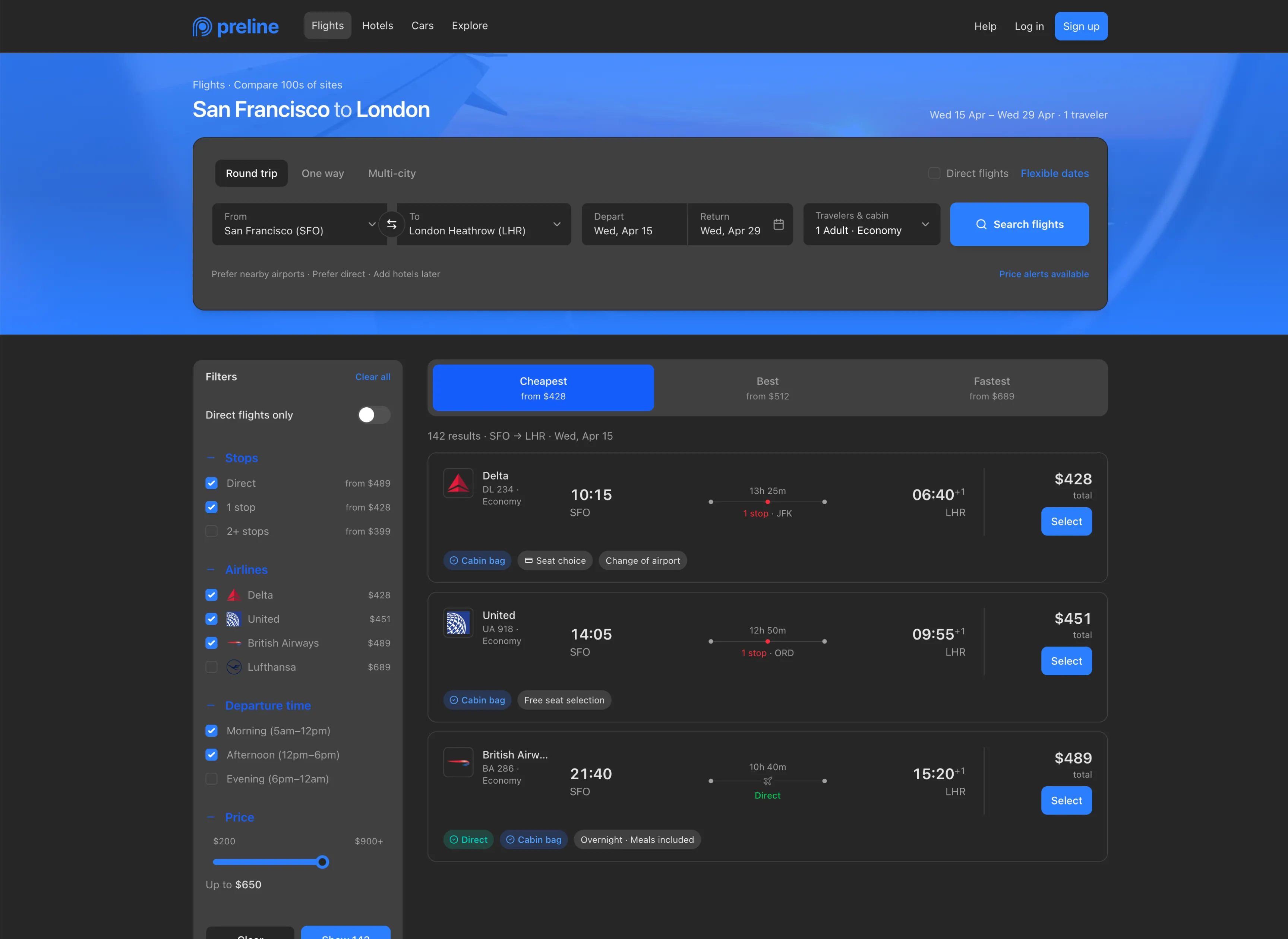Click the green Direct badge on British Airways flight

(468, 840)
